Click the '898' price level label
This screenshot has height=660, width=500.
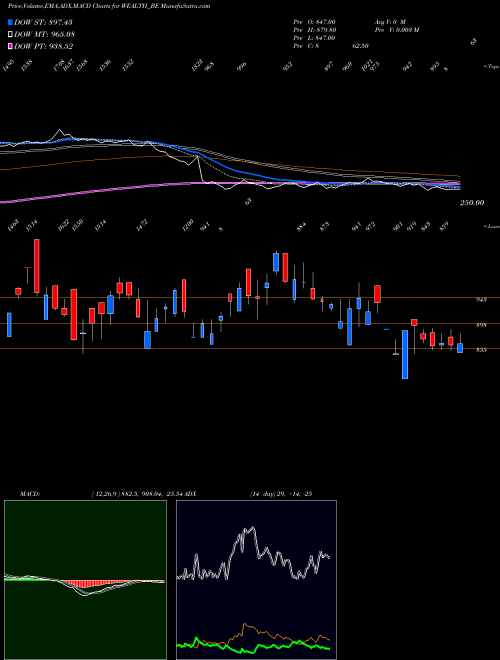(481, 325)
